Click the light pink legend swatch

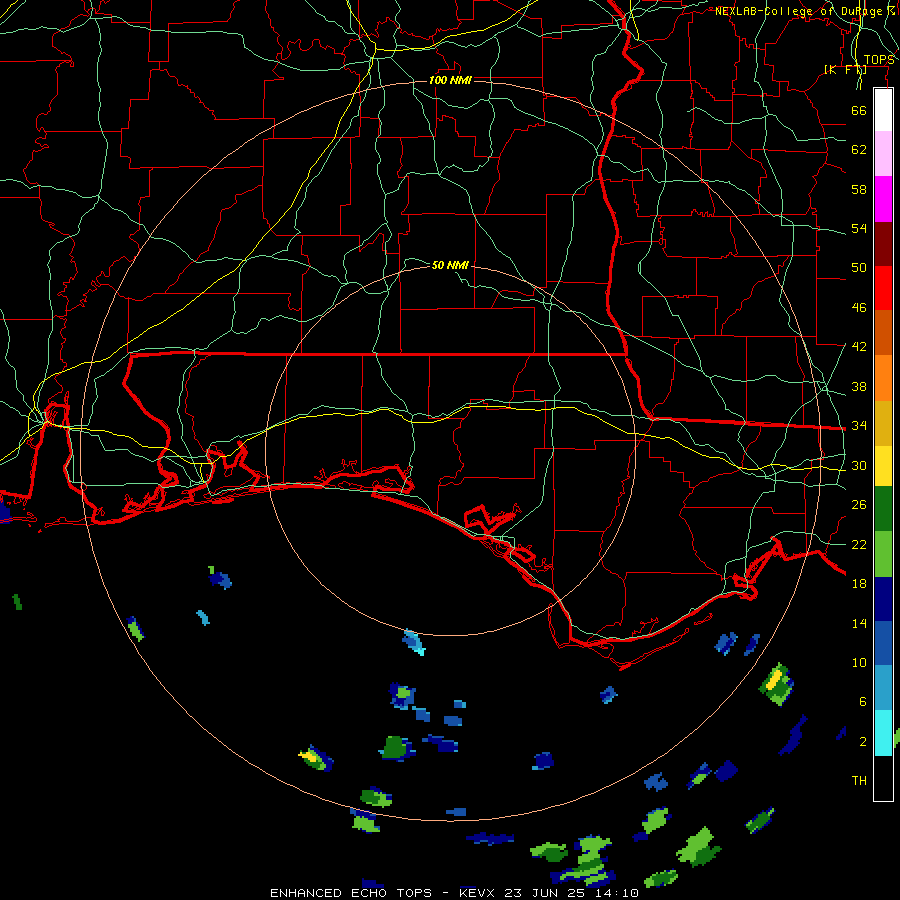pos(883,154)
